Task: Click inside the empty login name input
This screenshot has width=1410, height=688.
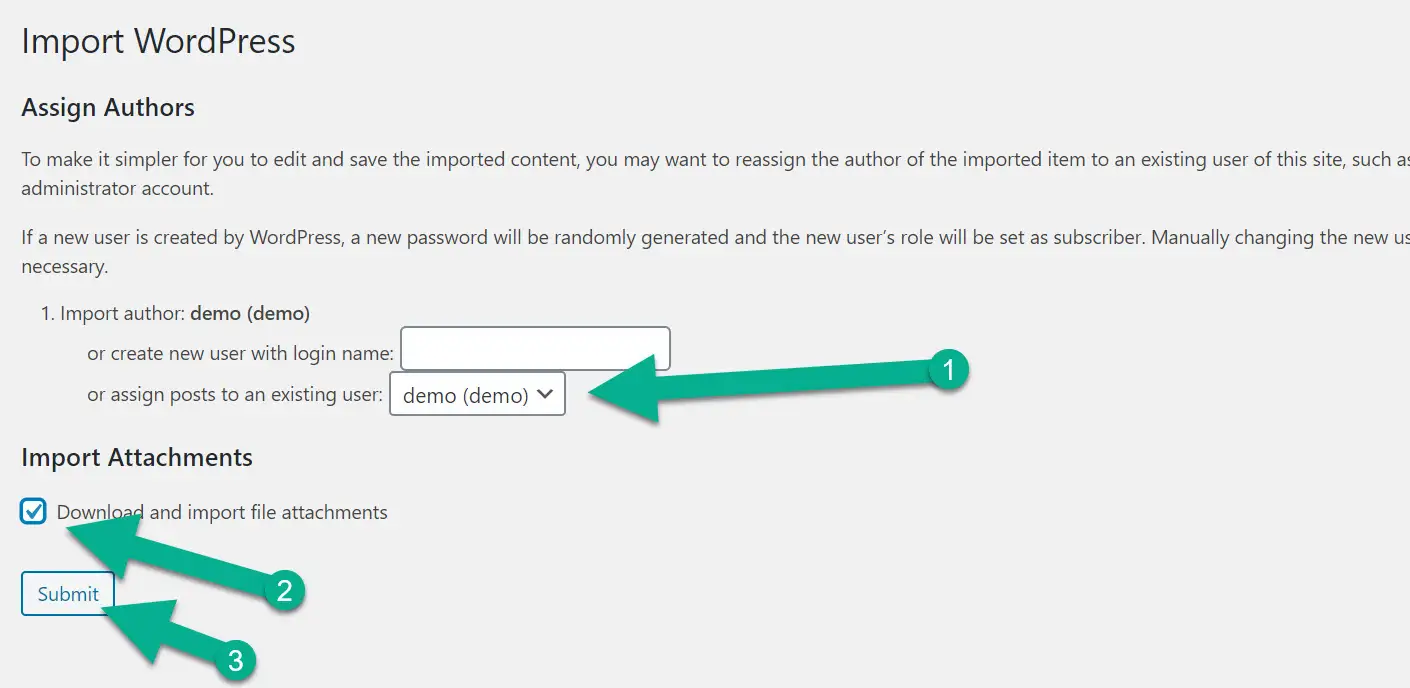Action: pyautogui.click(x=535, y=348)
